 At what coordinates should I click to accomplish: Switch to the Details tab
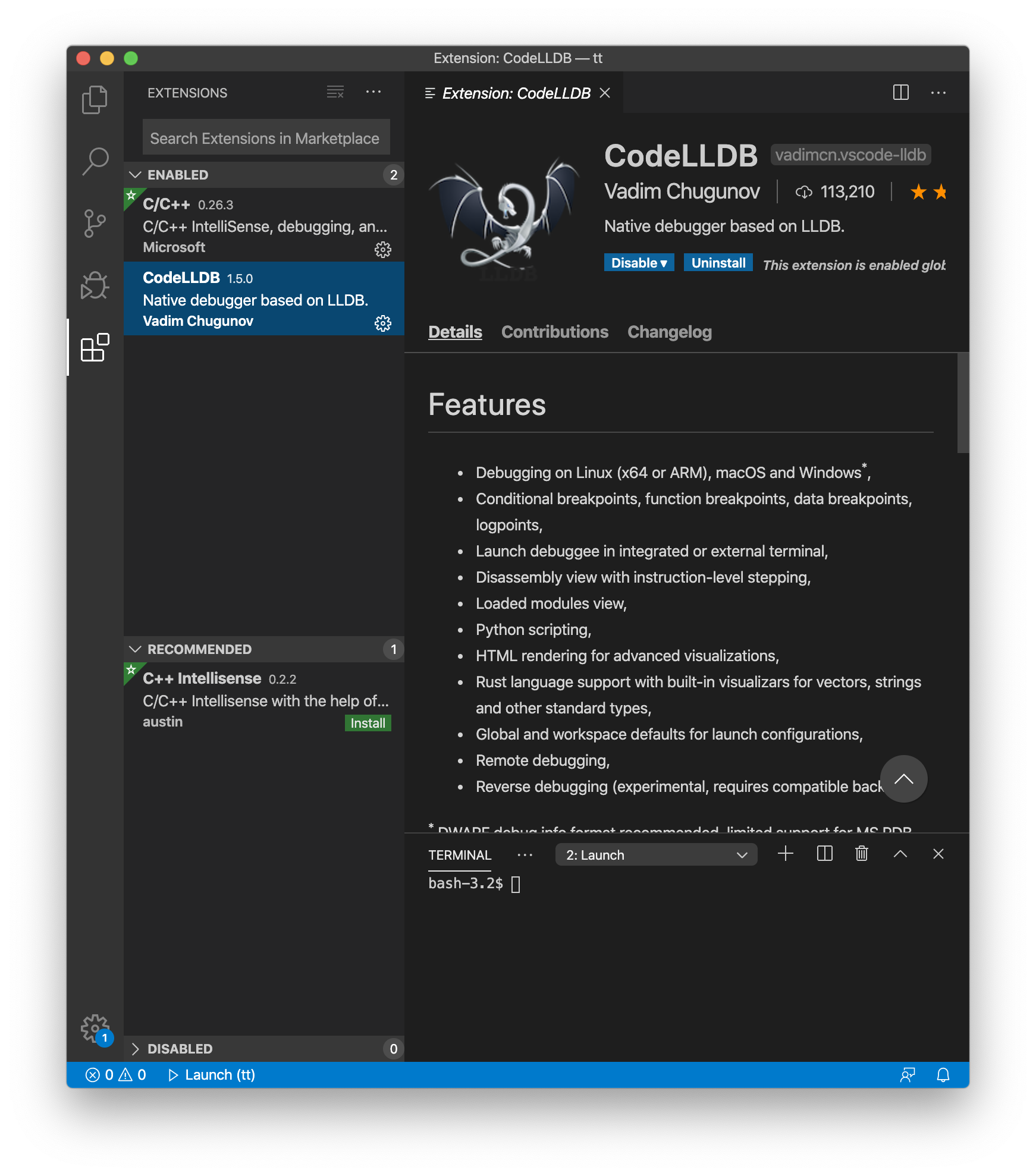click(x=455, y=332)
